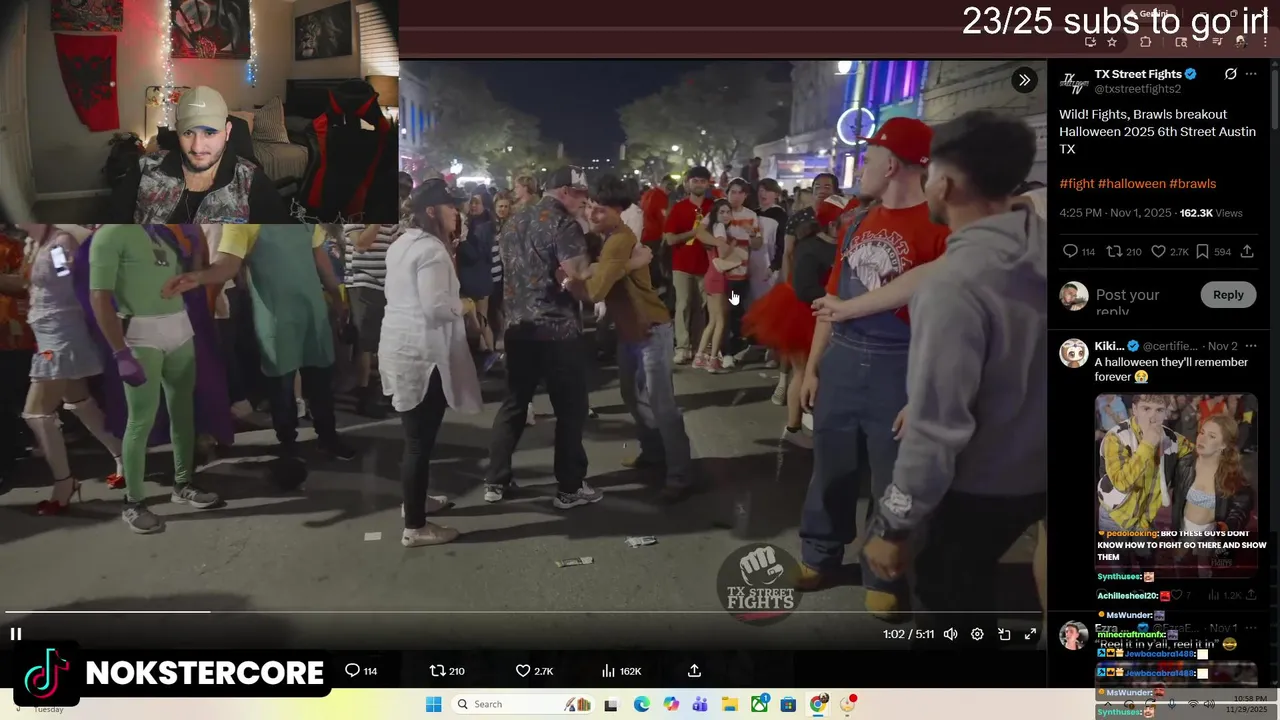
Task: Click the 4:25 PM · Nov 1, 2025 timestamp
Action: (x=1115, y=213)
